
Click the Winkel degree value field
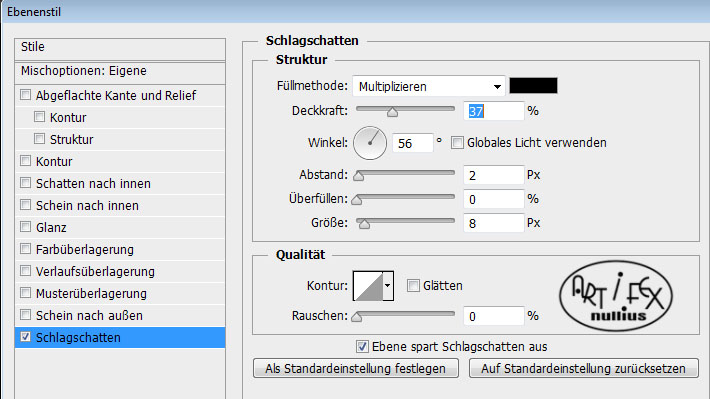pyautogui.click(x=413, y=143)
